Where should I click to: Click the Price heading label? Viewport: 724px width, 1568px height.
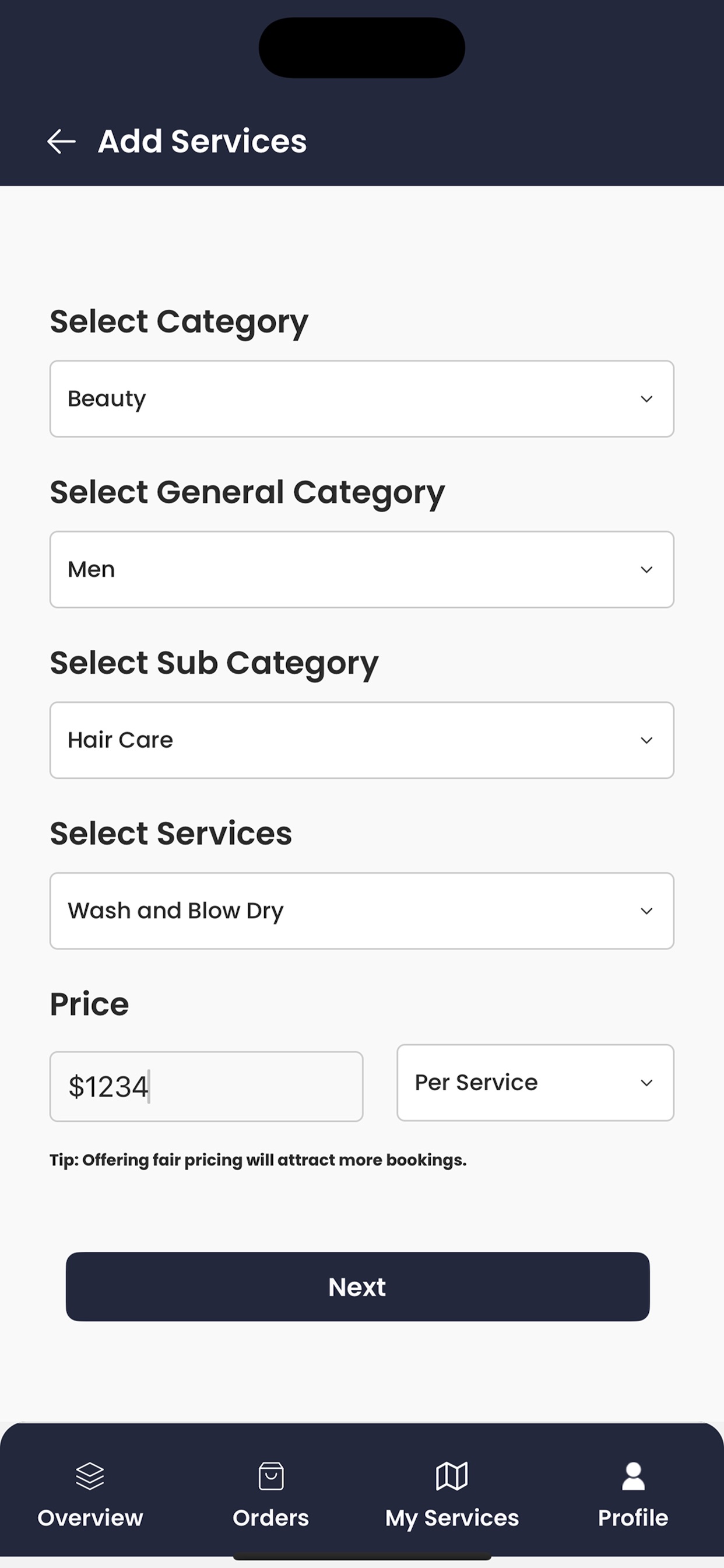click(x=89, y=1004)
